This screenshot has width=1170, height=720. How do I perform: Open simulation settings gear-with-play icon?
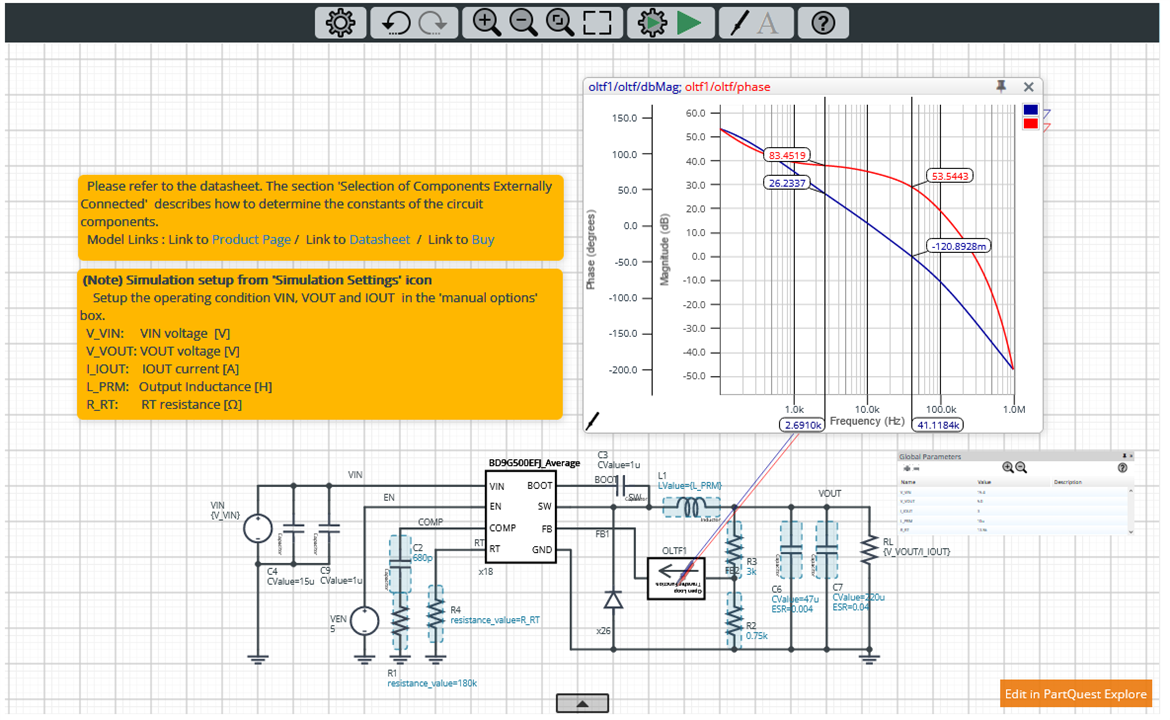point(652,22)
